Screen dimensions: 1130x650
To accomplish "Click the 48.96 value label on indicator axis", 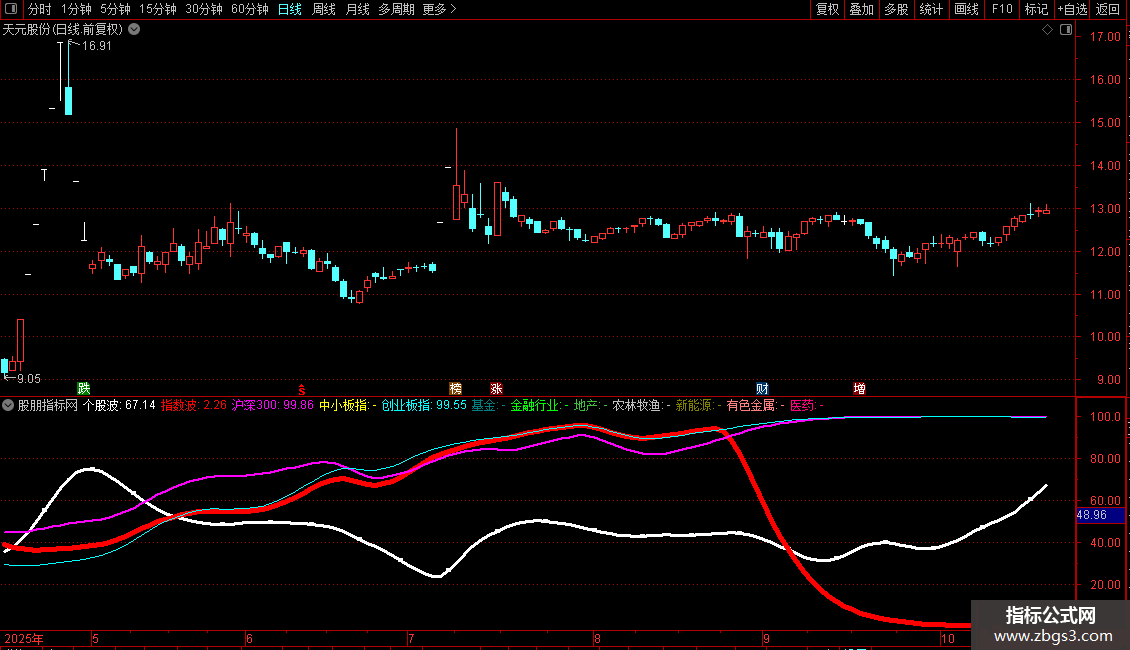I will pos(1091,515).
